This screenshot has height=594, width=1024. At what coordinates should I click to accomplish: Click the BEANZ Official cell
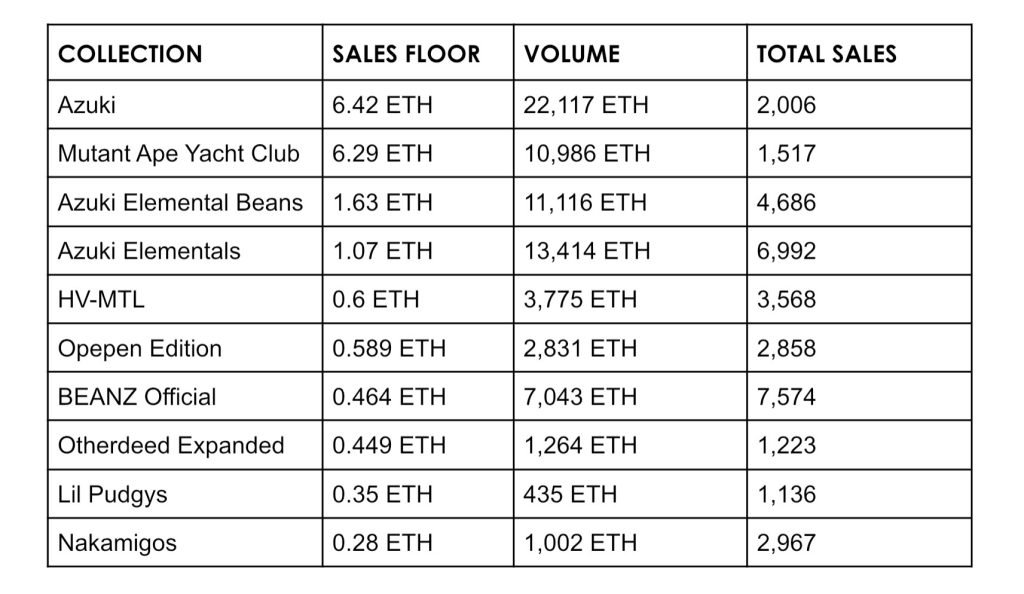137,397
